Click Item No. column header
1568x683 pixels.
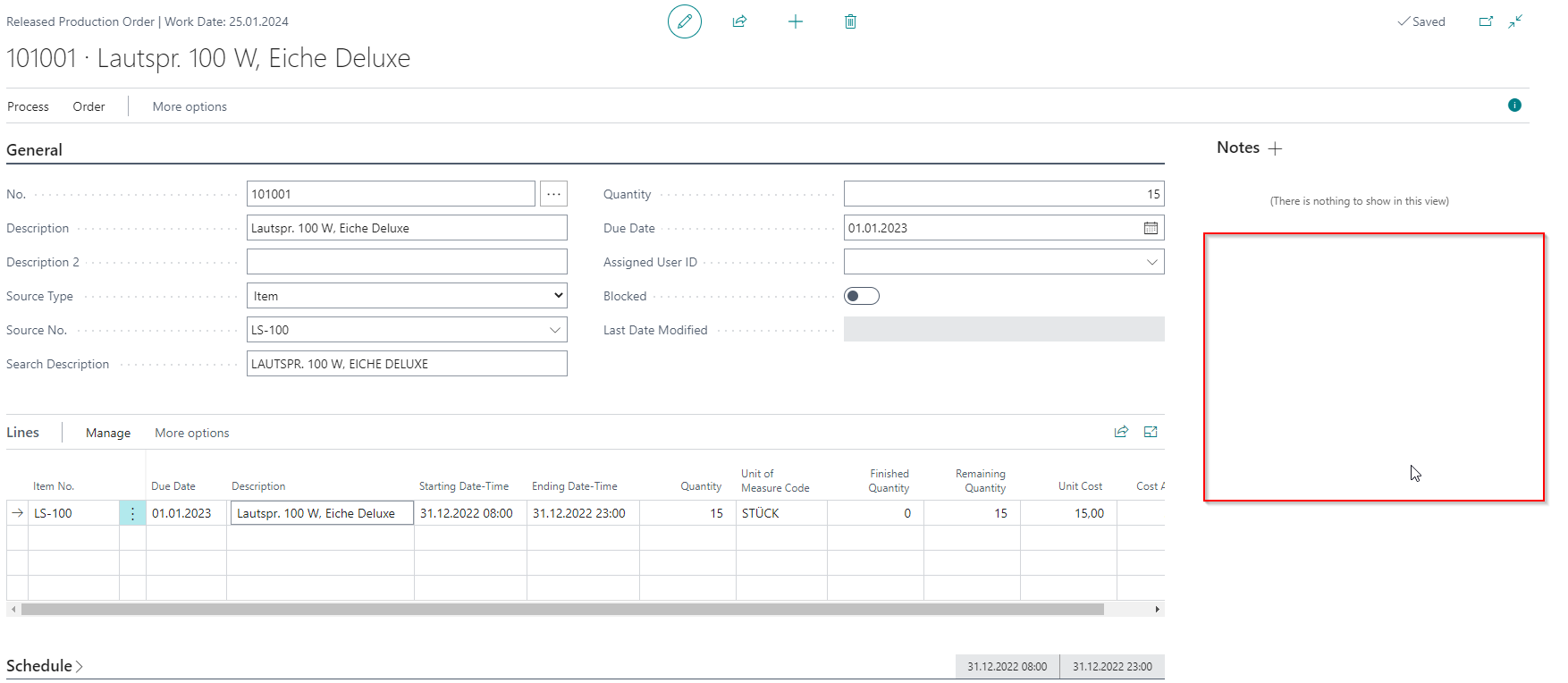tap(54, 486)
